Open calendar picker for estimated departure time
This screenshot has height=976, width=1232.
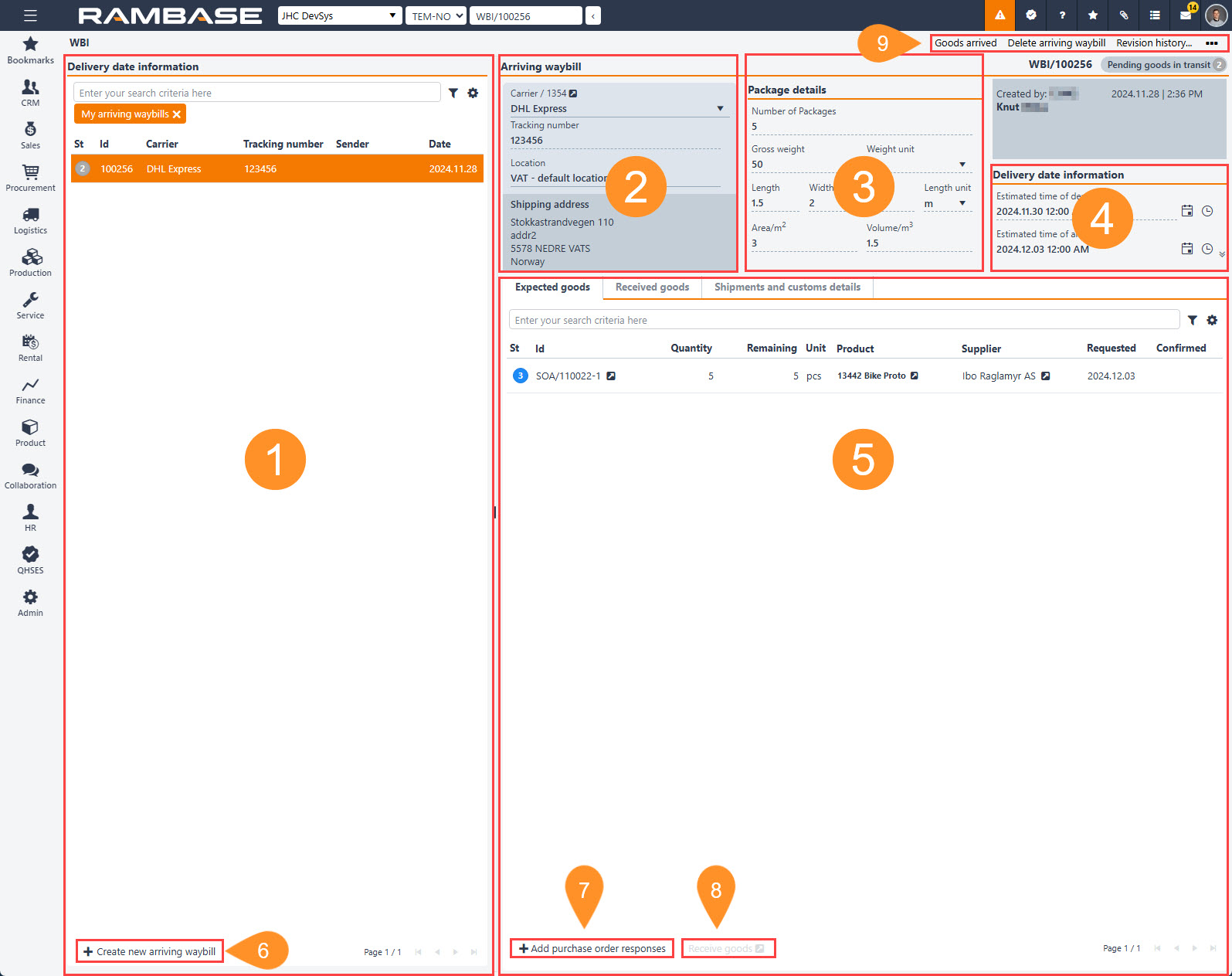[1187, 211]
